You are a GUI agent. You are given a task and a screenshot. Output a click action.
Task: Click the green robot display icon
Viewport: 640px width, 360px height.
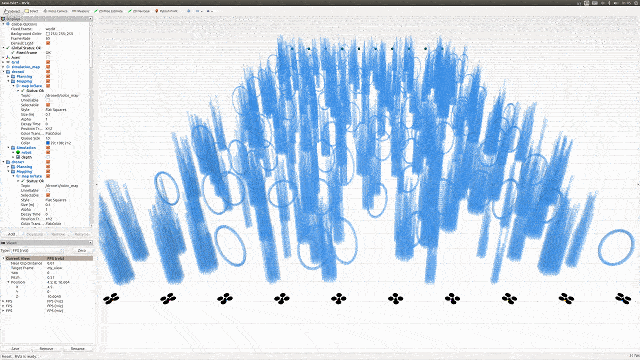point(18,152)
